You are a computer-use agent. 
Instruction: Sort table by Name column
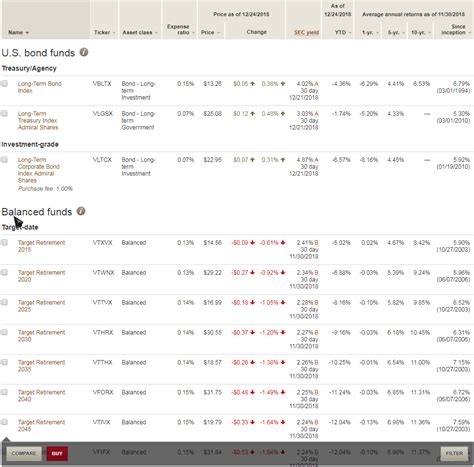coord(18,32)
